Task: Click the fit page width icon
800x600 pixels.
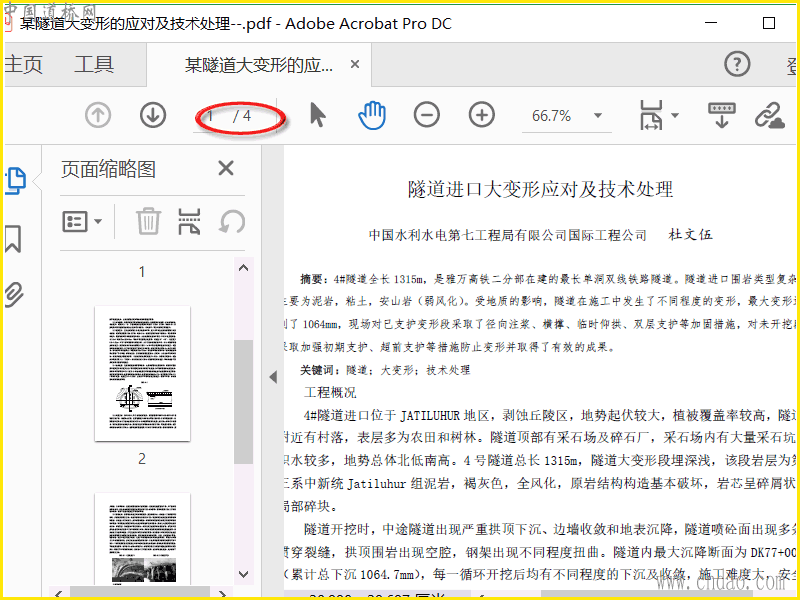Action: coord(651,115)
